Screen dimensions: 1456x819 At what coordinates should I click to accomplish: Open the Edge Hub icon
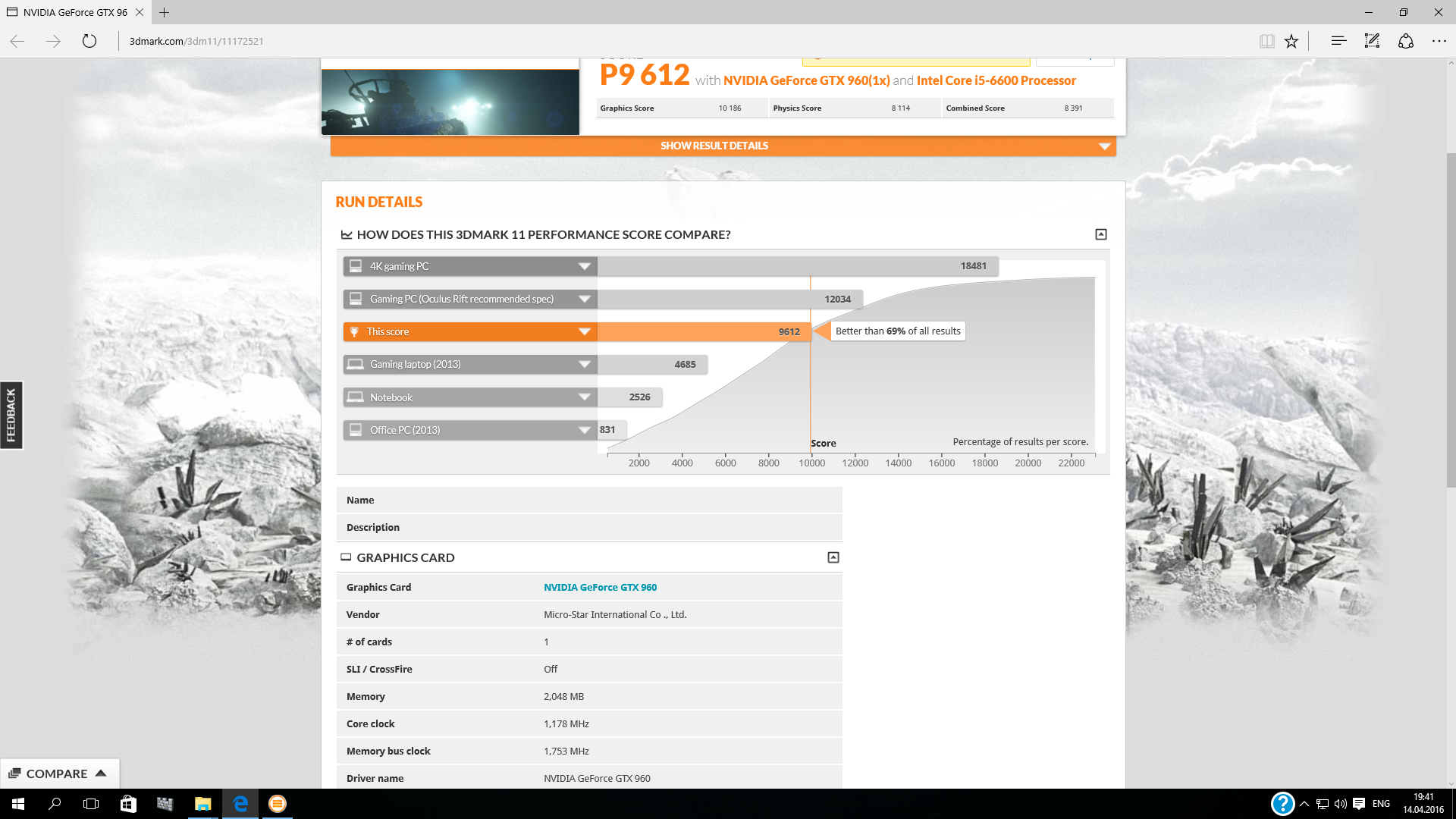1338,41
